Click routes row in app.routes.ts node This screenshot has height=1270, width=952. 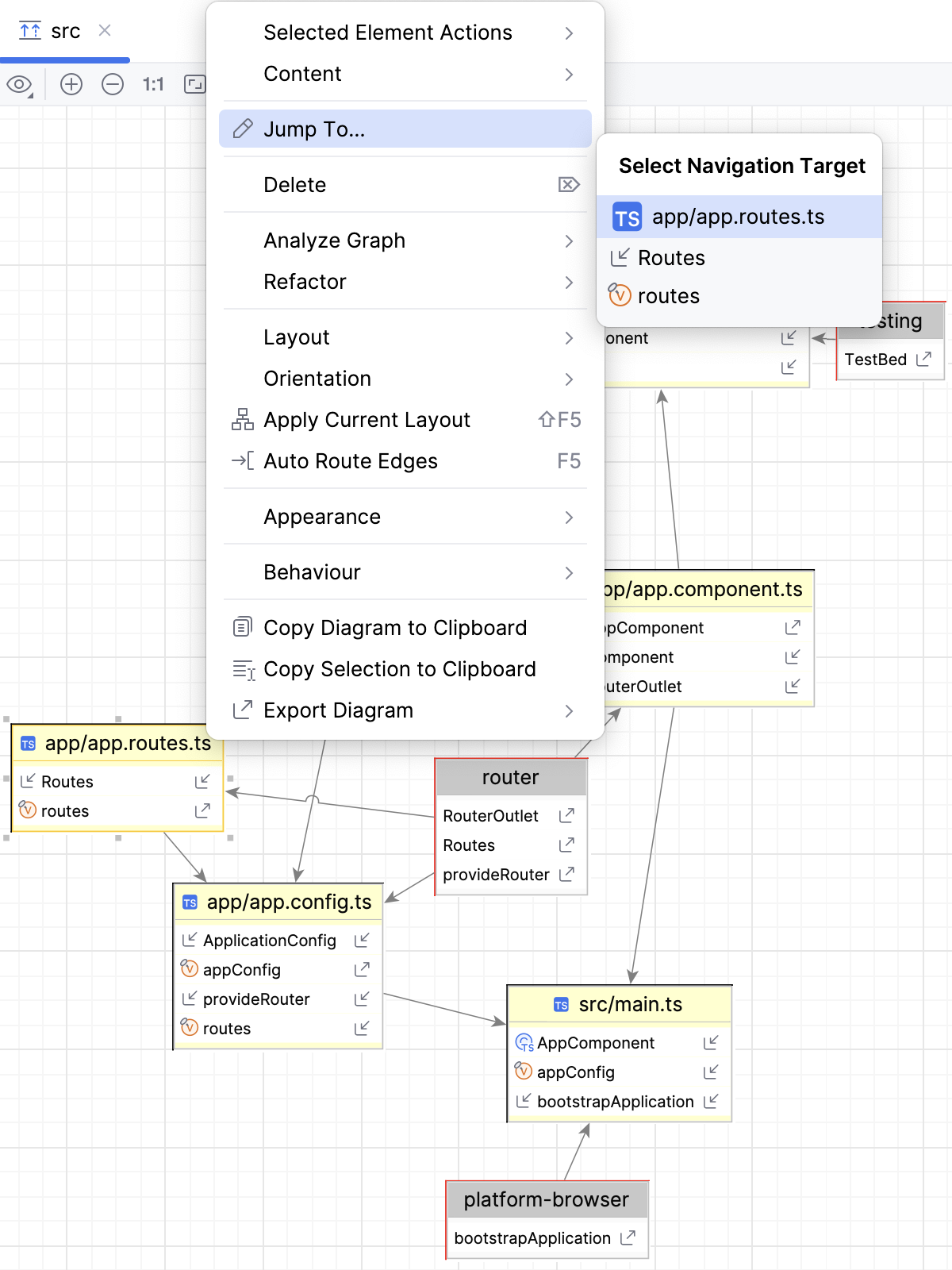click(x=117, y=811)
